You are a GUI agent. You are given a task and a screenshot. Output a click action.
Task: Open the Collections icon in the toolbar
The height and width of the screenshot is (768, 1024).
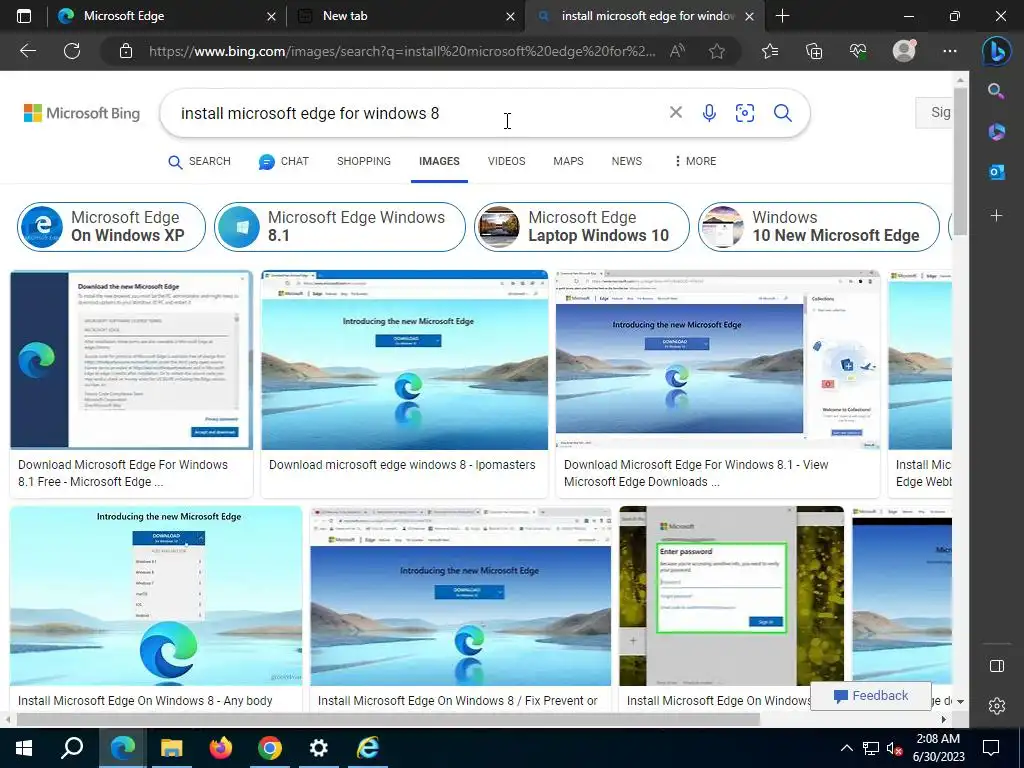[814, 51]
